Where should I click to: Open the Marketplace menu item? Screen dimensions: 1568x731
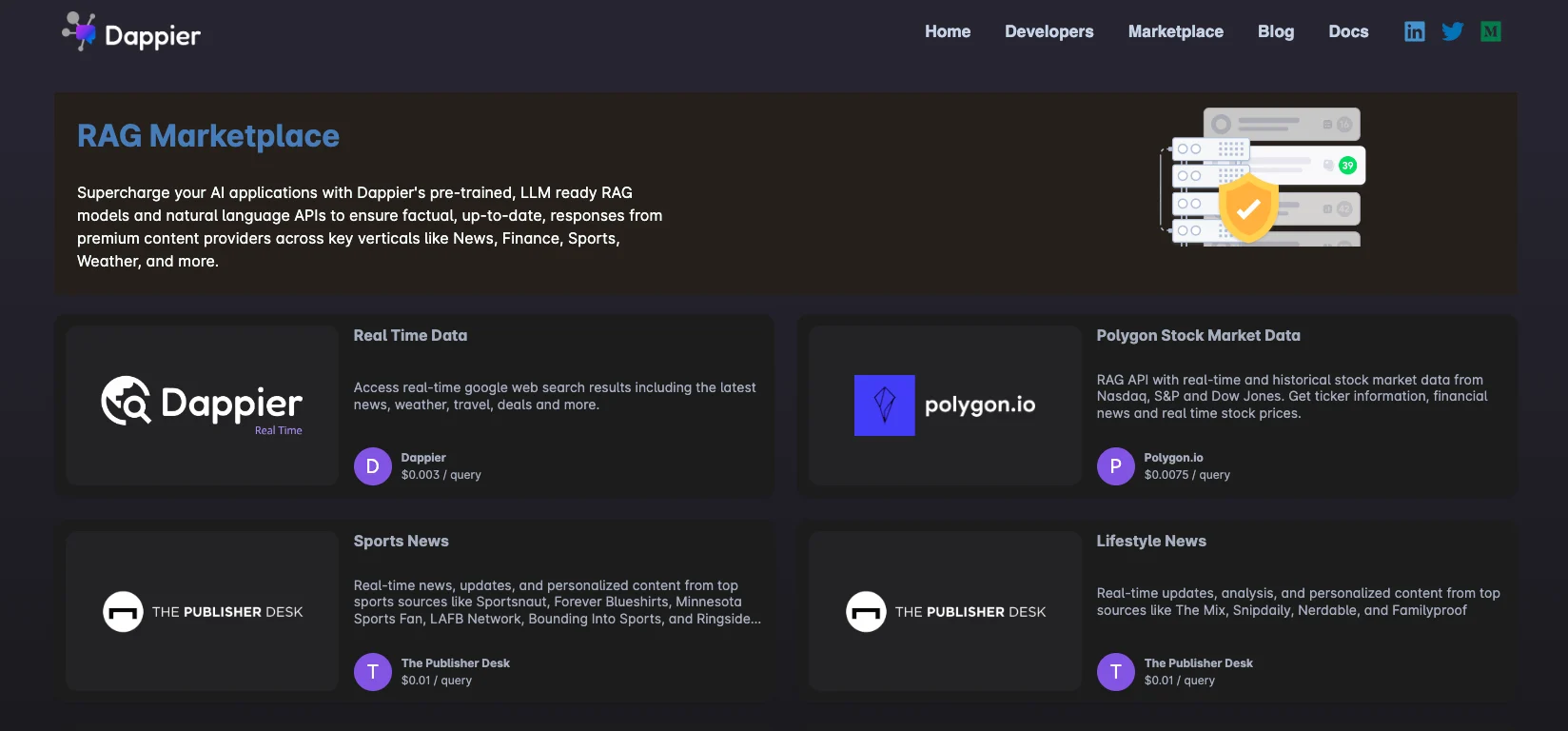[x=1176, y=31]
